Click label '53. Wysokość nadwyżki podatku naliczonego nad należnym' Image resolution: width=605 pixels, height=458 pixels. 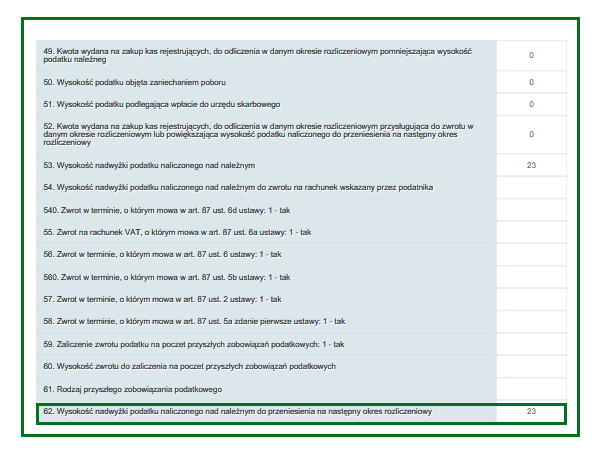pyautogui.click(x=149, y=165)
